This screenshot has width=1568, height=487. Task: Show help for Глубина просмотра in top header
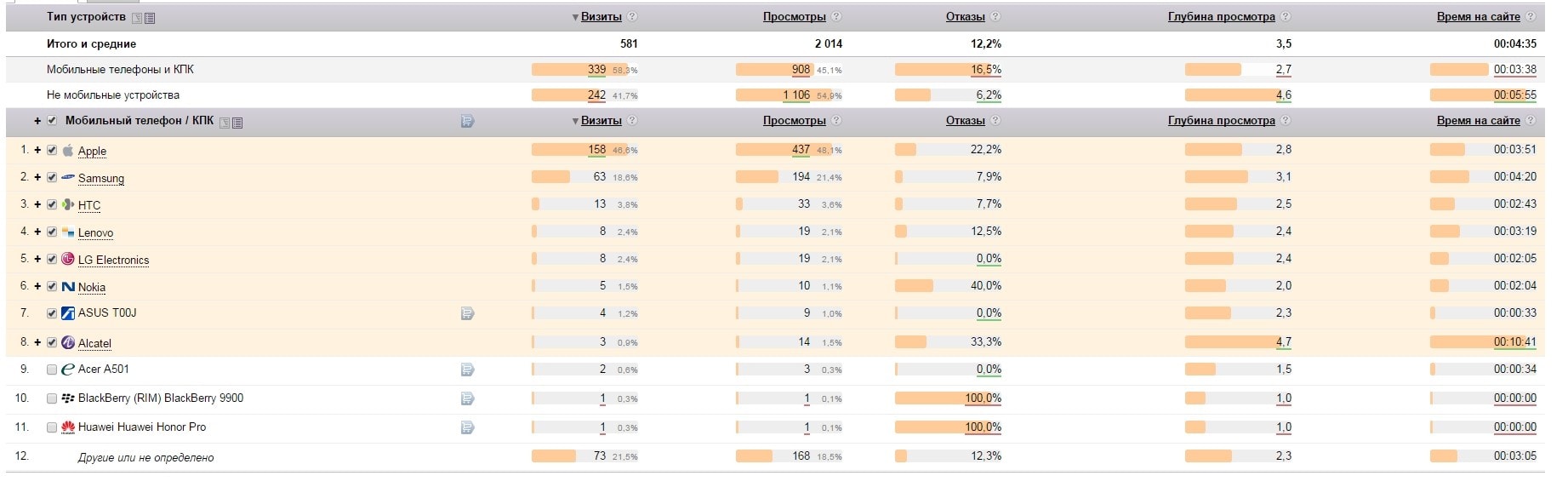(1286, 16)
